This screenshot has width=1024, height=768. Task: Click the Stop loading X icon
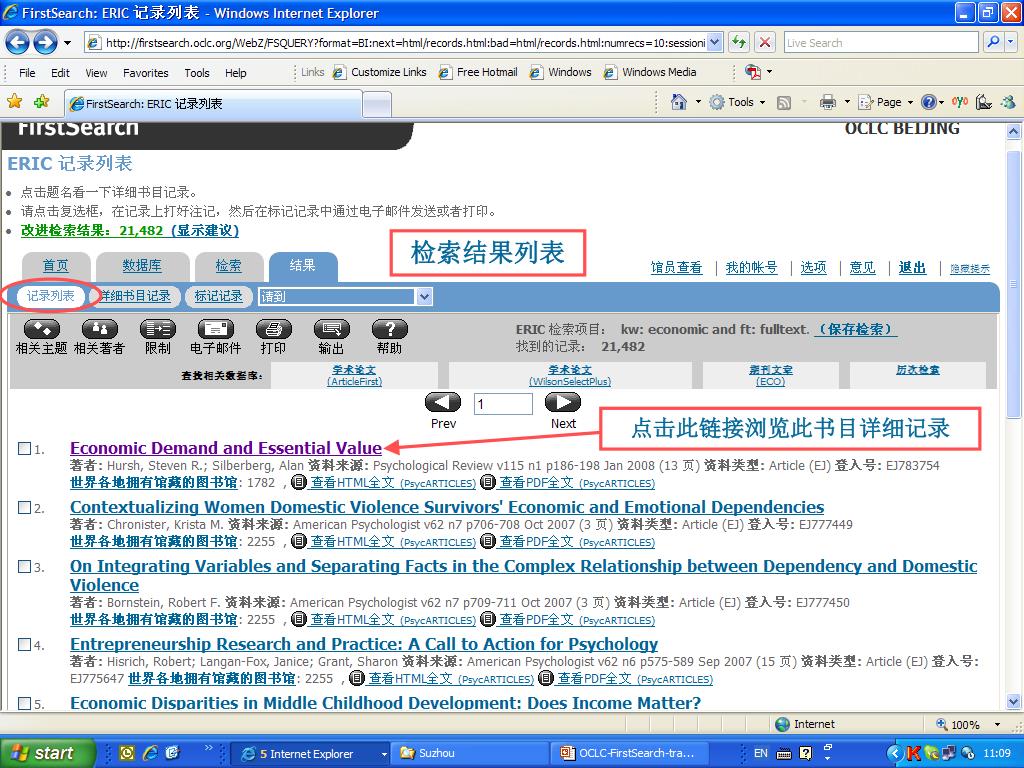(x=765, y=43)
